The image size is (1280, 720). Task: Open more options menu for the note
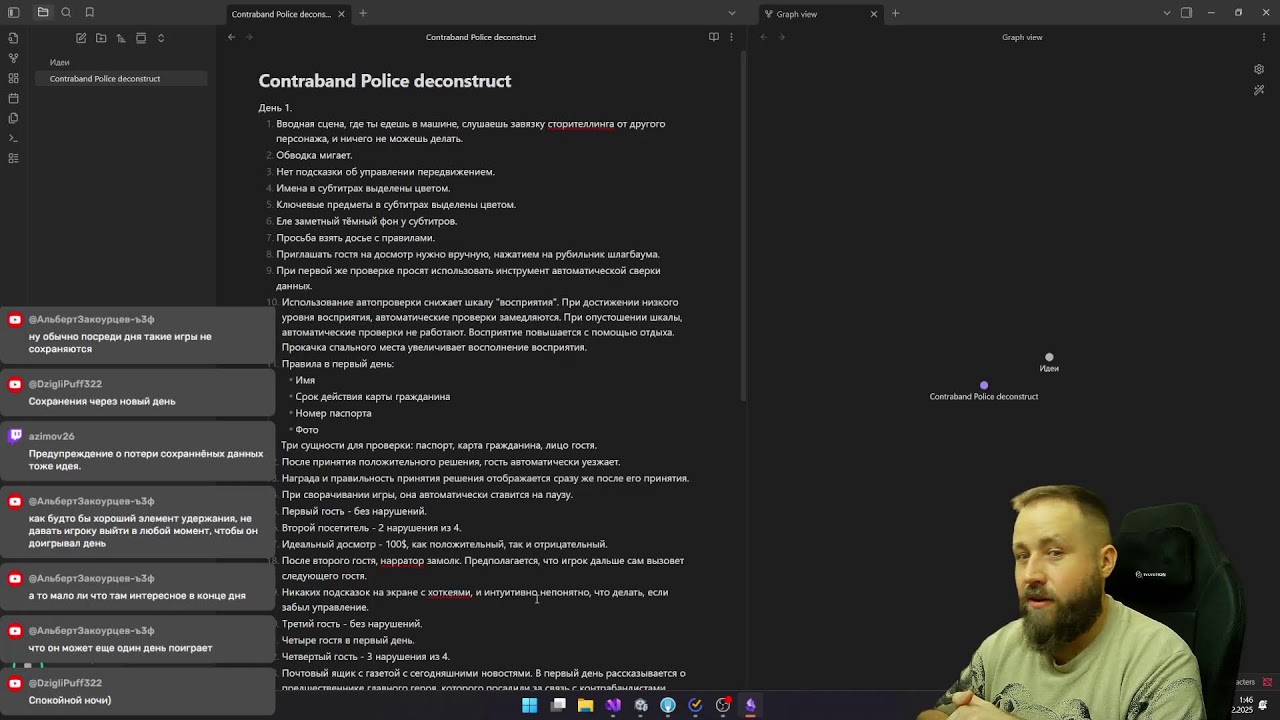[x=731, y=37]
